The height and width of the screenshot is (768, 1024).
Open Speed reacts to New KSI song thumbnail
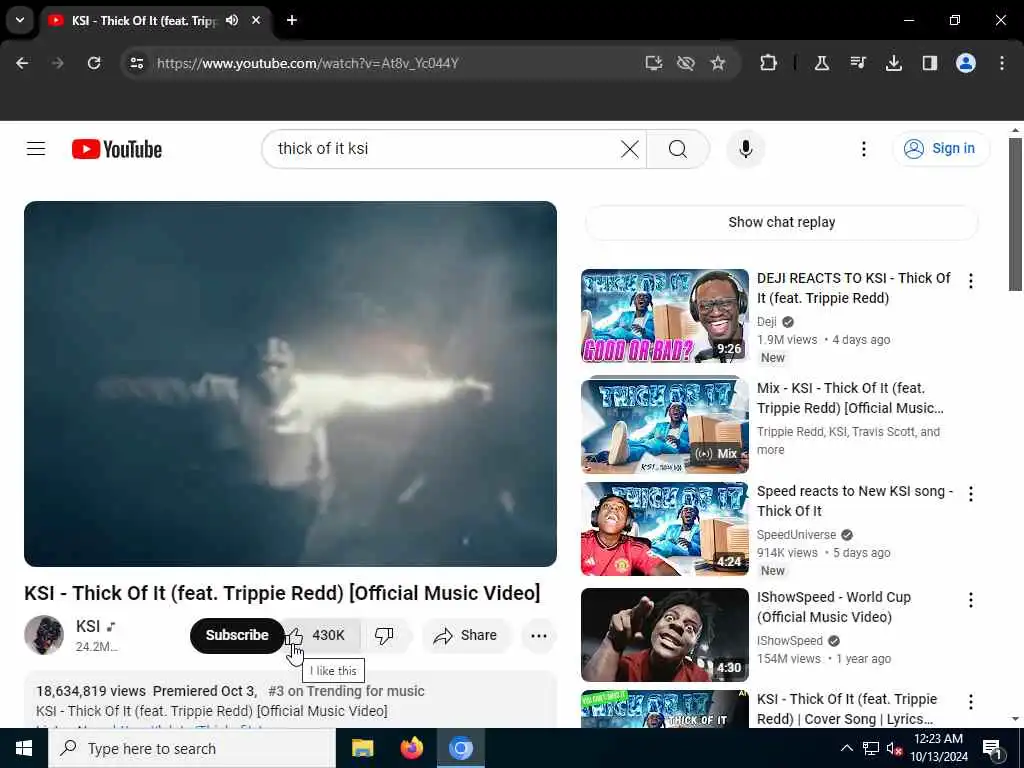click(665, 529)
